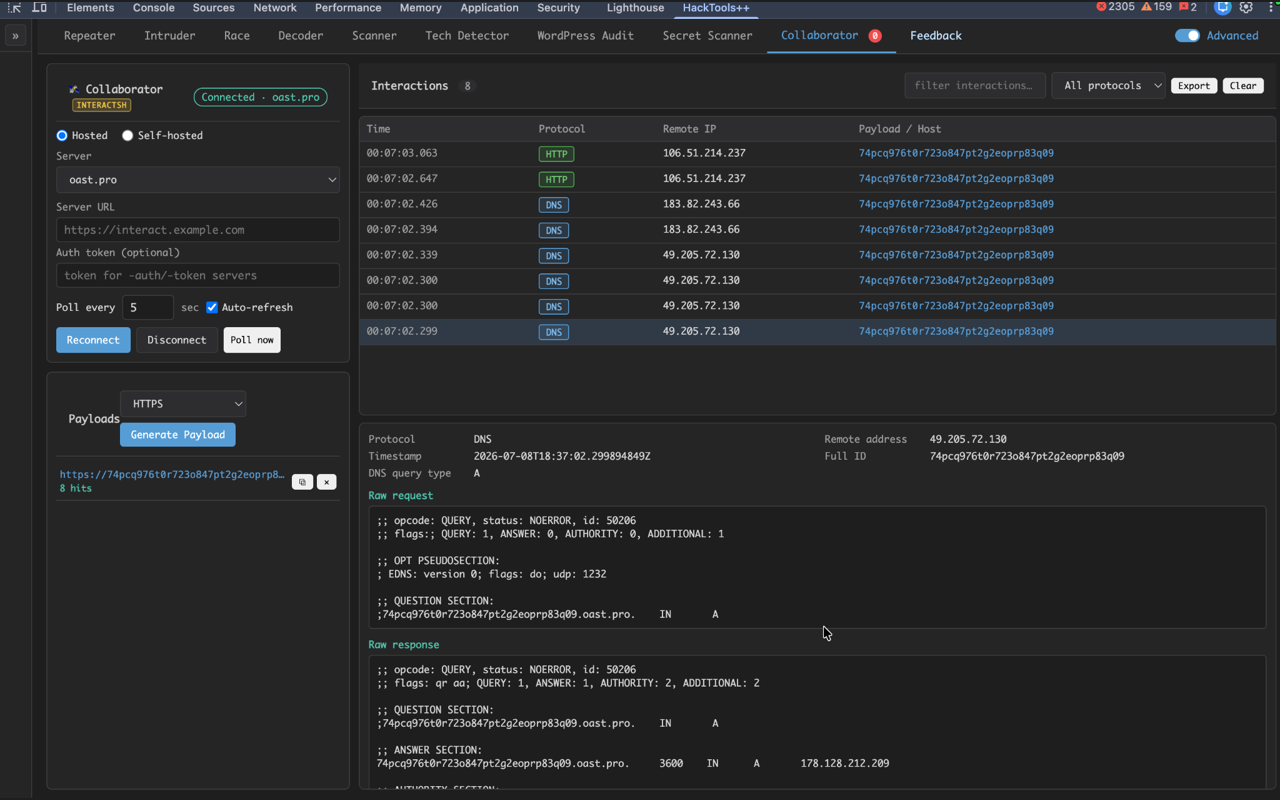The width and height of the screenshot is (1280, 800).
Task: Open DevTools settings gear
Action: (1246, 7)
